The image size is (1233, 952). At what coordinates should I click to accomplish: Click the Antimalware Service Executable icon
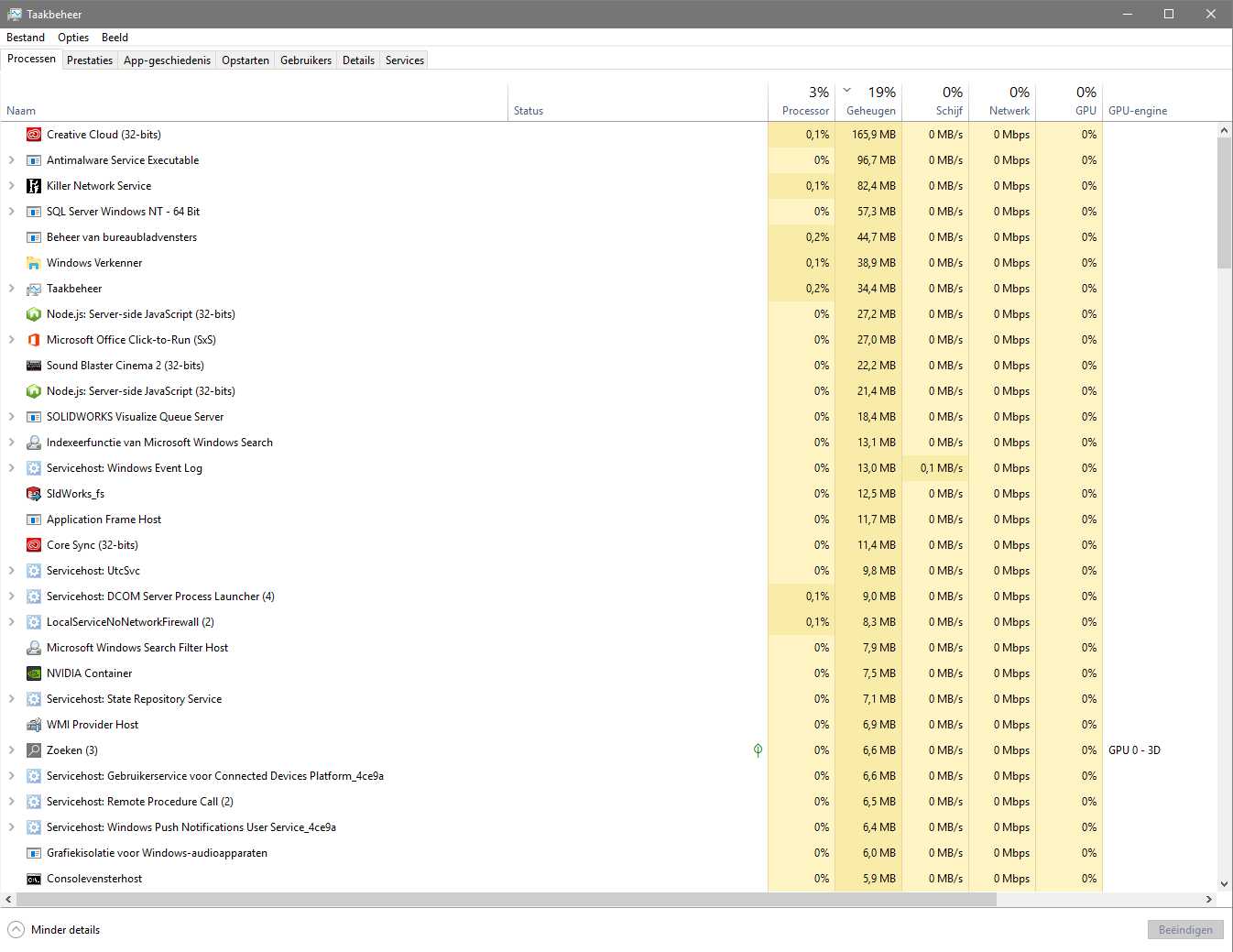pyautogui.click(x=34, y=160)
